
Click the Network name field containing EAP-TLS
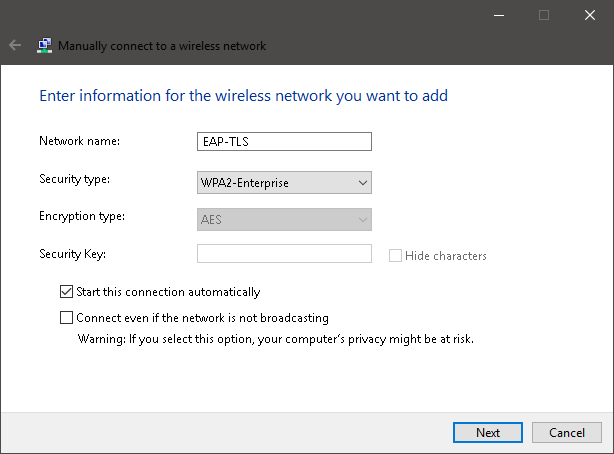tap(285, 141)
